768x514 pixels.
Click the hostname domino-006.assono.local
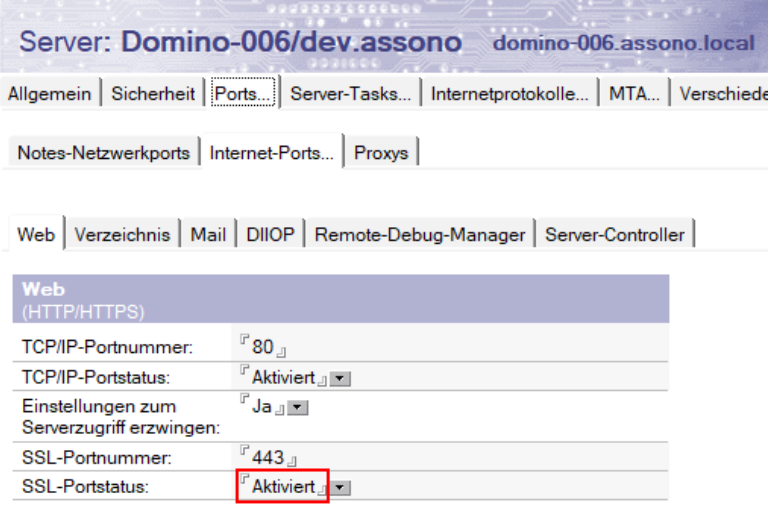tap(624, 43)
